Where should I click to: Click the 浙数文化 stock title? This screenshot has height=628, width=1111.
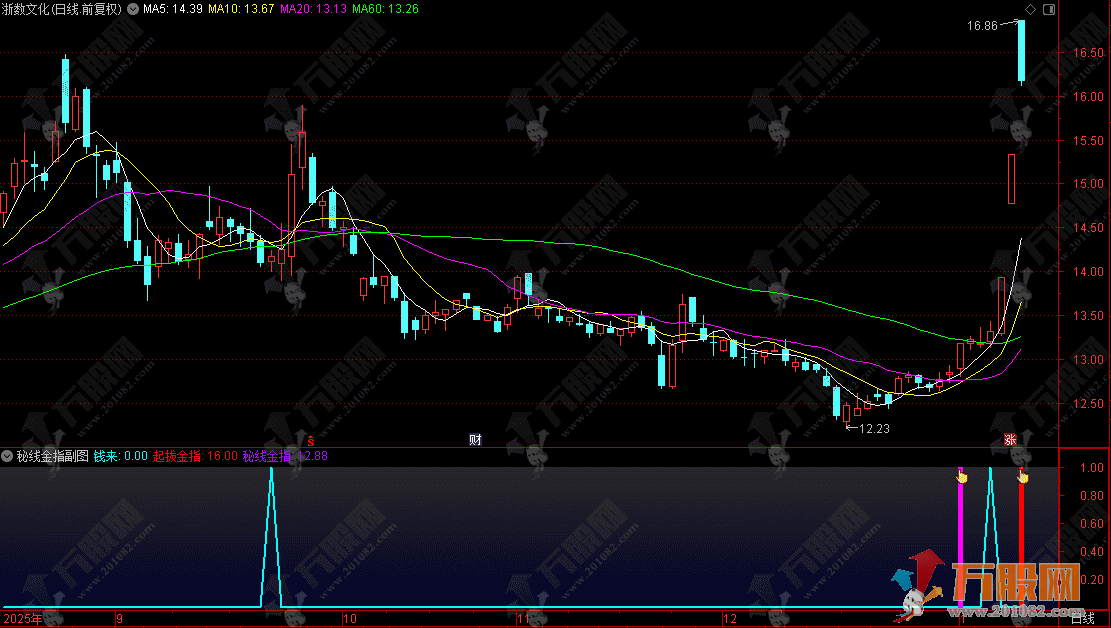pos(60,9)
